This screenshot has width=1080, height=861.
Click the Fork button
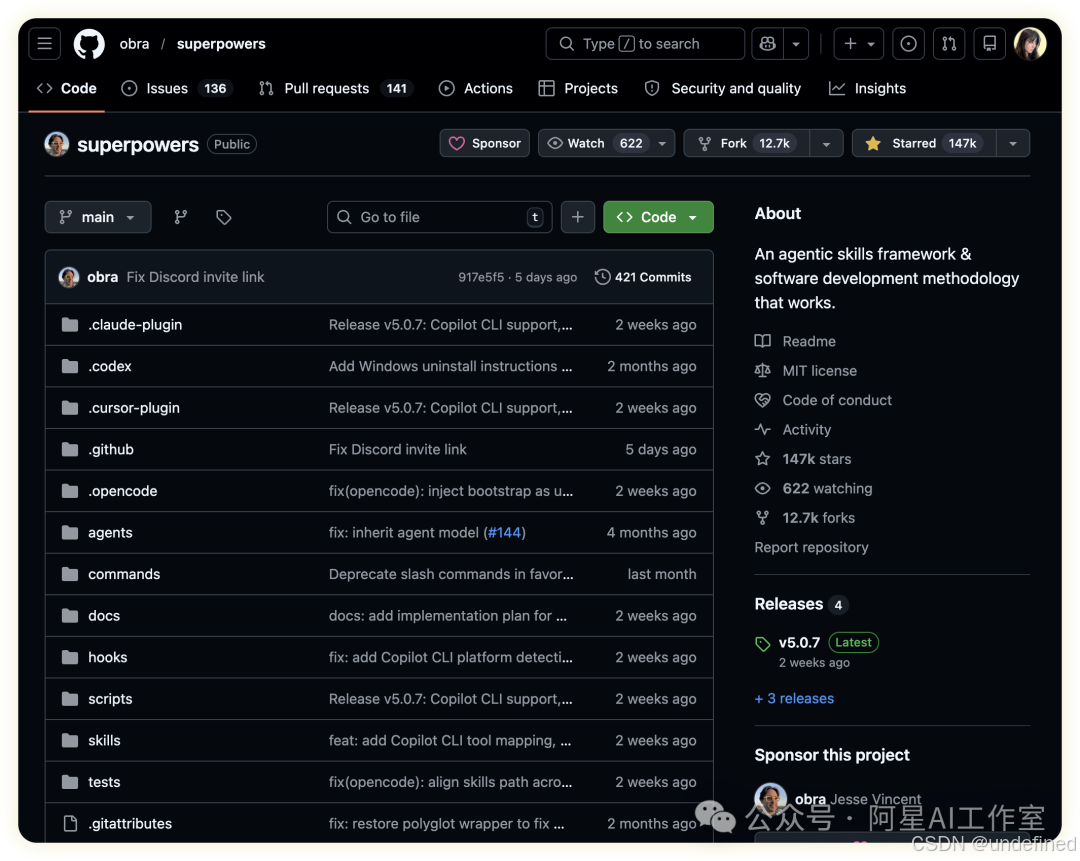[x=747, y=143]
